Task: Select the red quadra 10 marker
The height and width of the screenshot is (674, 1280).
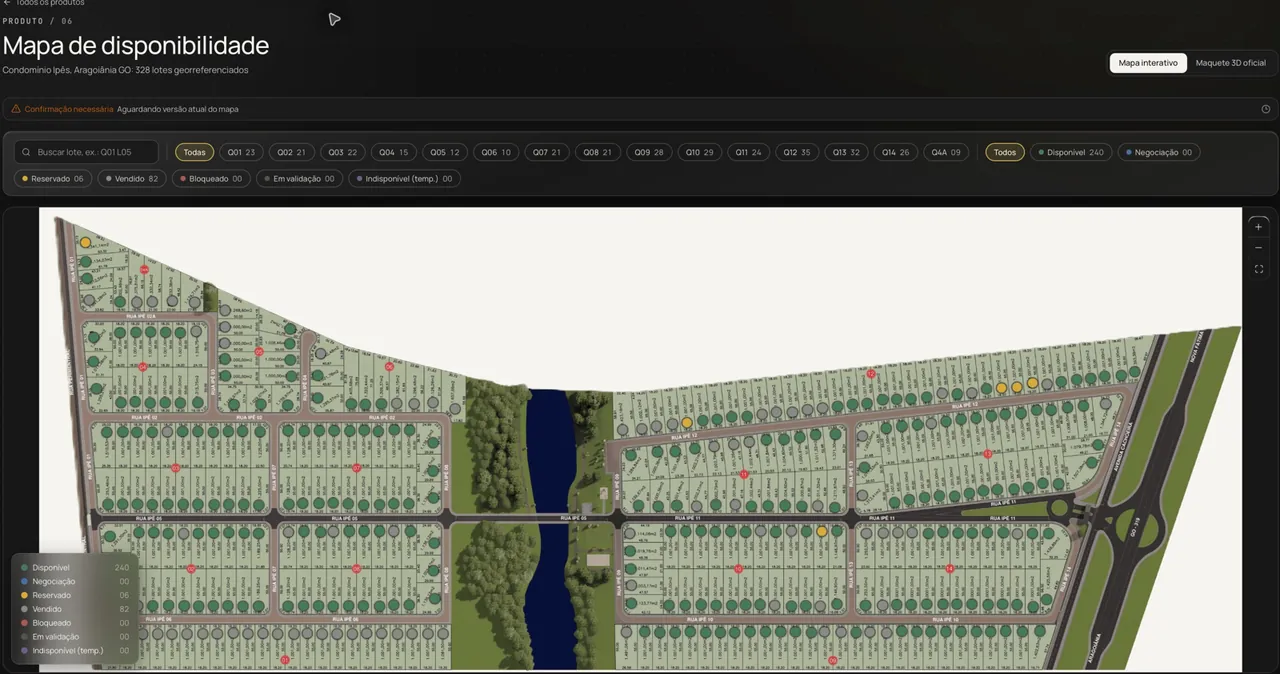Action: [x=738, y=569]
